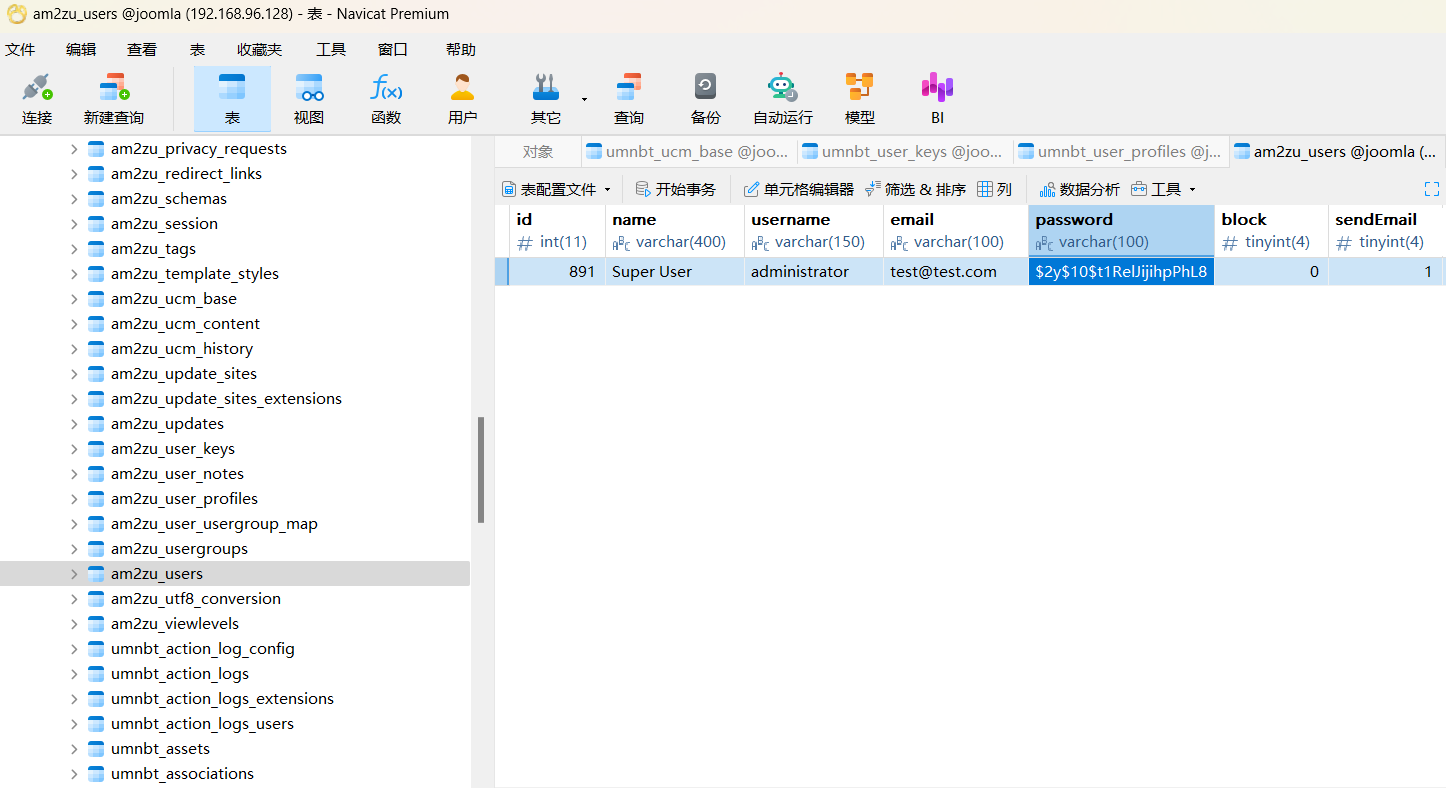1446x788 pixels.
Task: Select am2zu_user_usergroup_map table
Action: pyautogui.click(x=214, y=524)
